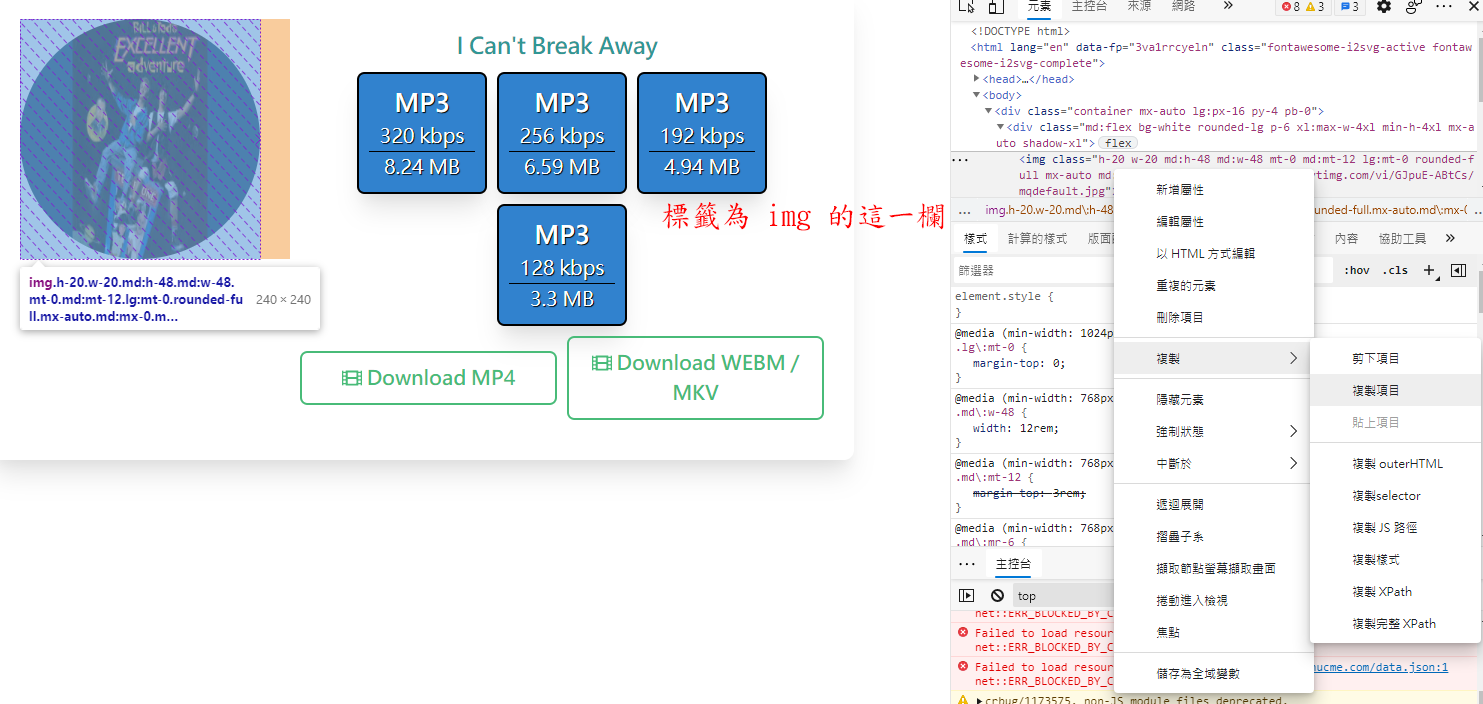Viewport: 1483px width, 704px height.
Task: Choose 儲存為全域變數 menu entry
Action: [1212, 673]
